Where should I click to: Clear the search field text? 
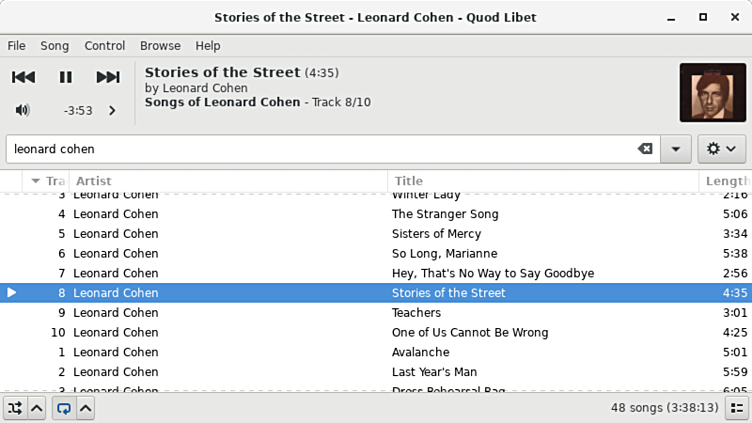click(x=645, y=149)
